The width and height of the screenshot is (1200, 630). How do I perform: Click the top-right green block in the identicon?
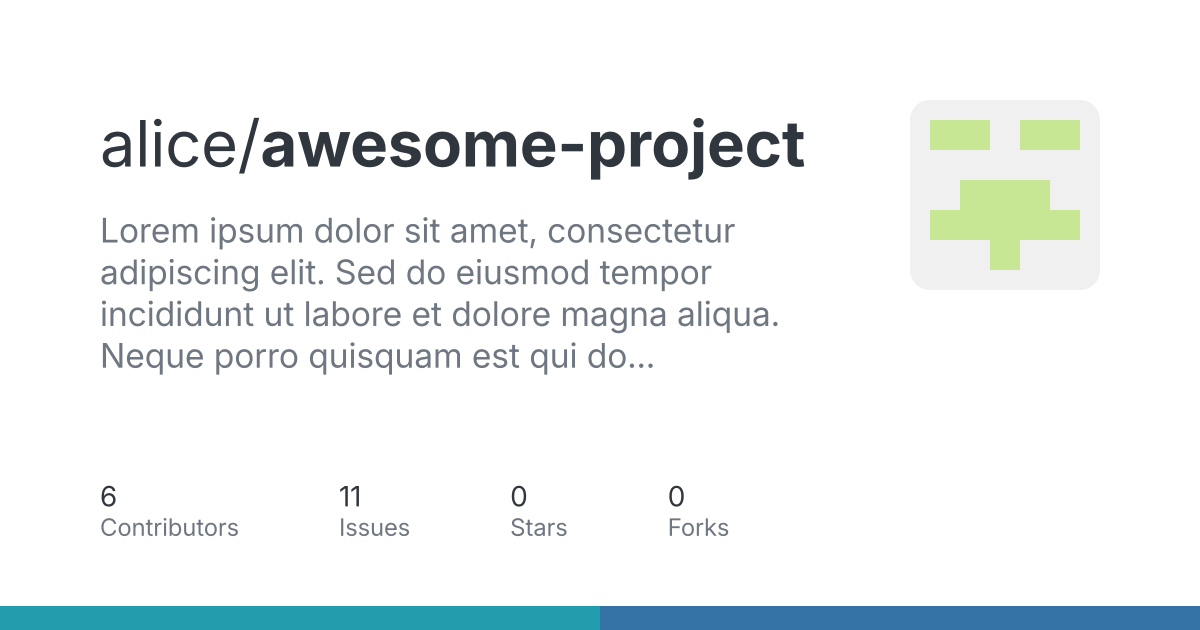tap(1049, 135)
